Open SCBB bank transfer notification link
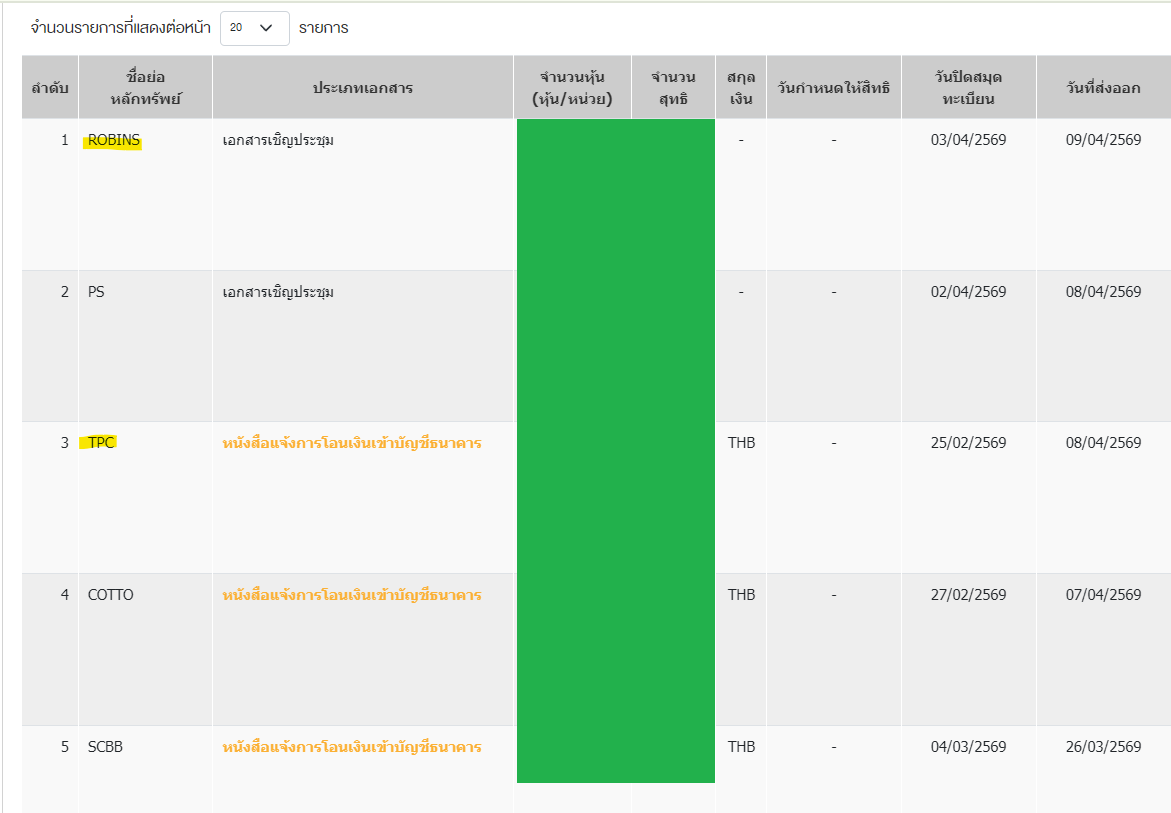Screen dimensions: 1171x813 352,747
